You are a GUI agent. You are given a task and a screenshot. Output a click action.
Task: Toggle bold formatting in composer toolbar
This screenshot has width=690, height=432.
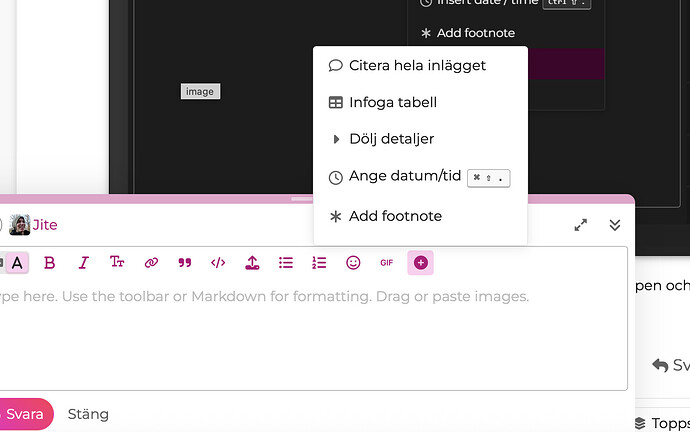click(x=50, y=263)
